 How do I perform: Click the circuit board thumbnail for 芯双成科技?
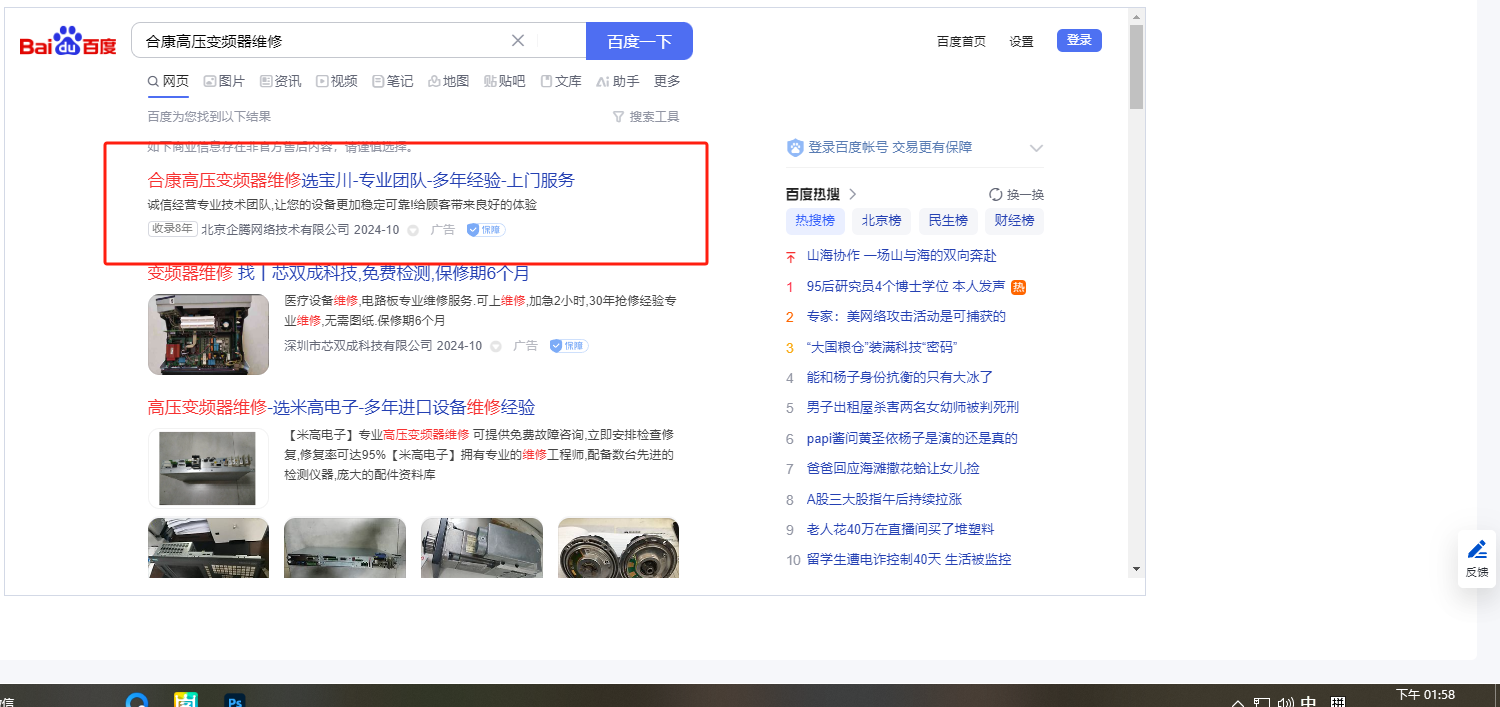click(x=208, y=334)
